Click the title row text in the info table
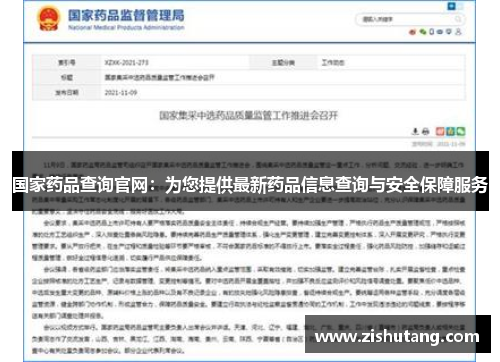Screen dimensions: 500x362 [159, 77]
